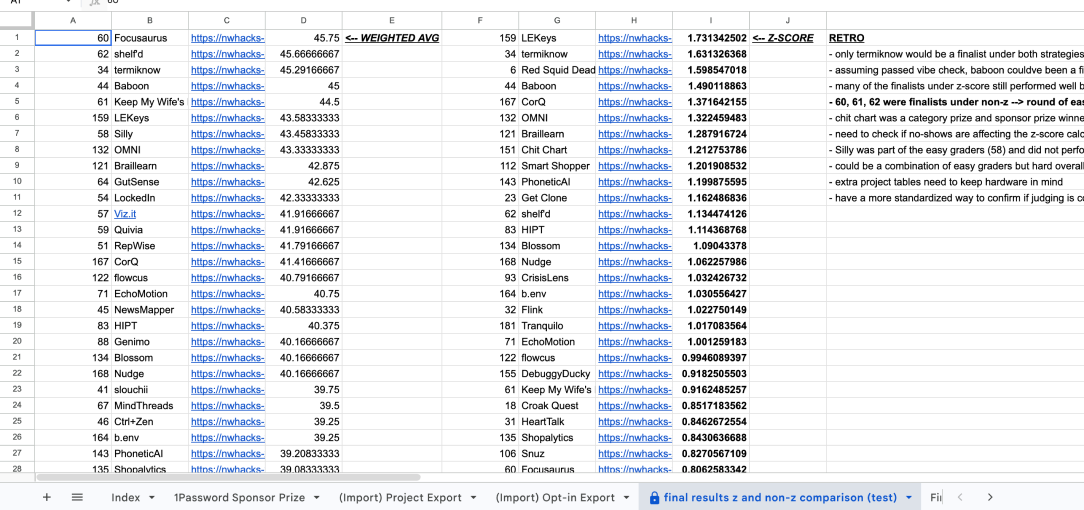The width and height of the screenshot is (1084, 510).
Task: Open the 1Password Sponsor Prize tab menu arrow
Action: coord(317,498)
